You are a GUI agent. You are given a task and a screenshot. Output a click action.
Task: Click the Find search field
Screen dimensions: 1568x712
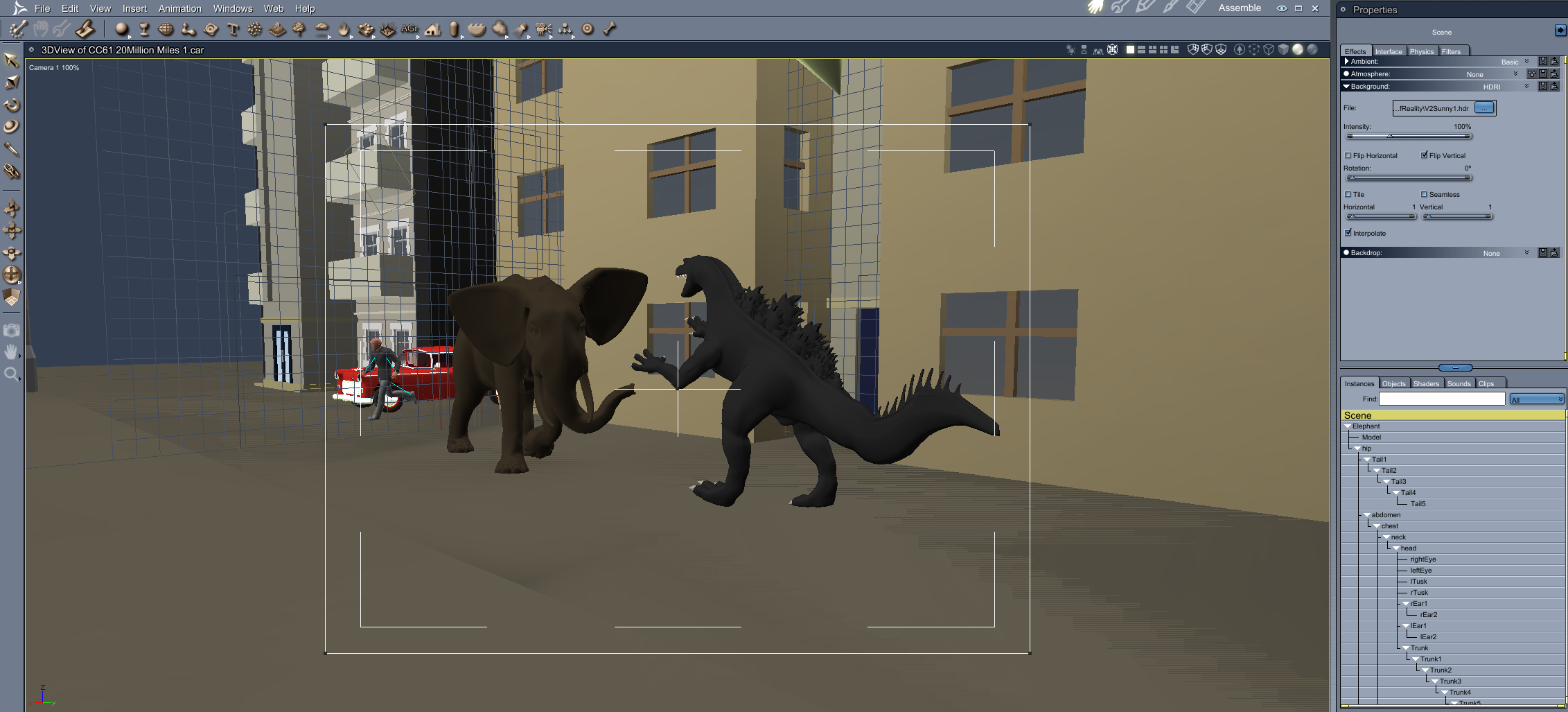(1442, 399)
